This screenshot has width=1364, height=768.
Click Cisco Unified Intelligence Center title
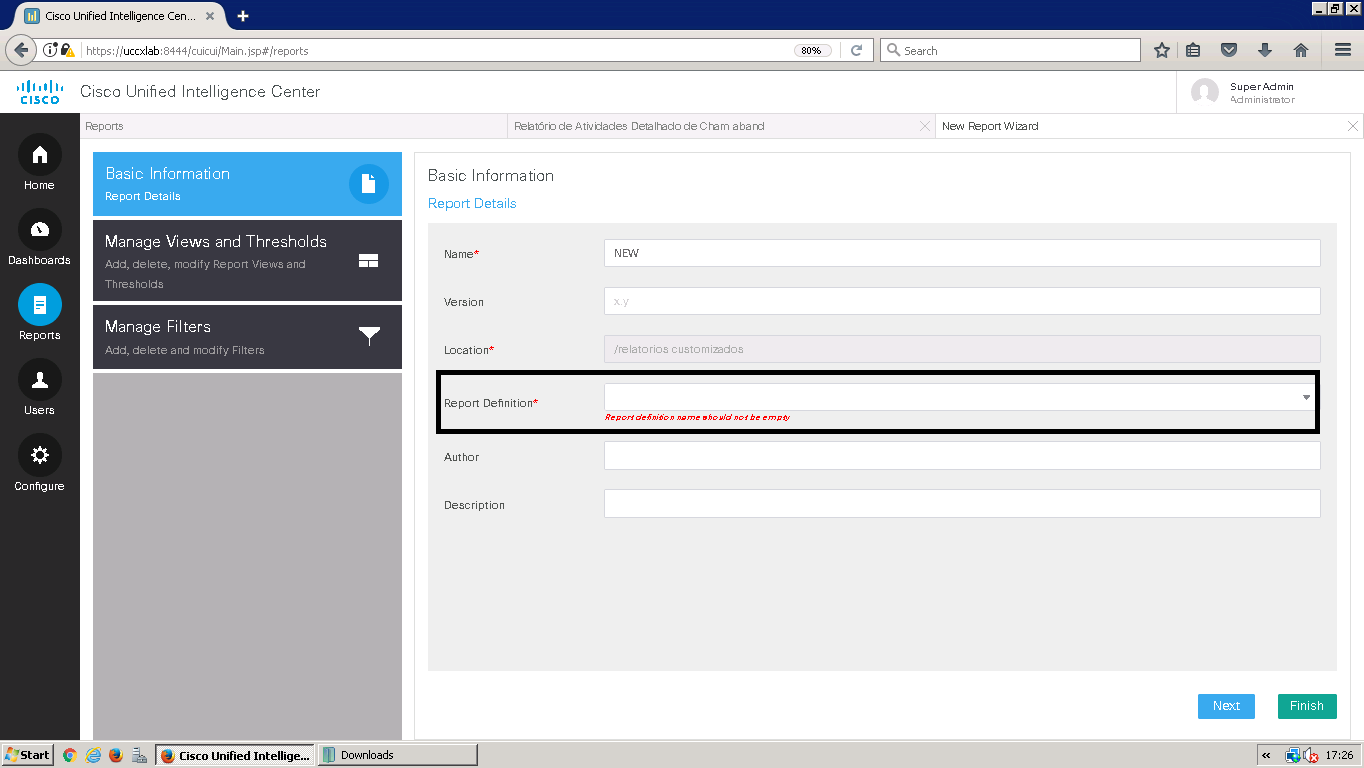click(x=200, y=92)
